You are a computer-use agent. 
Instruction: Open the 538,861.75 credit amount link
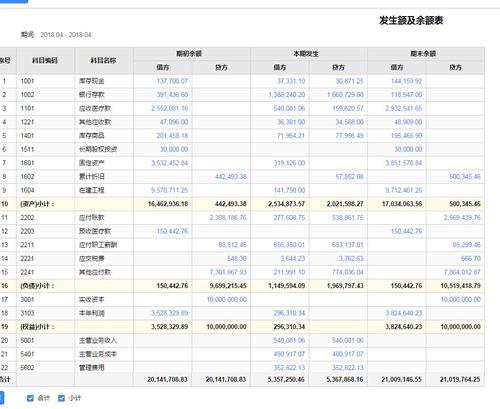pos(348,218)
